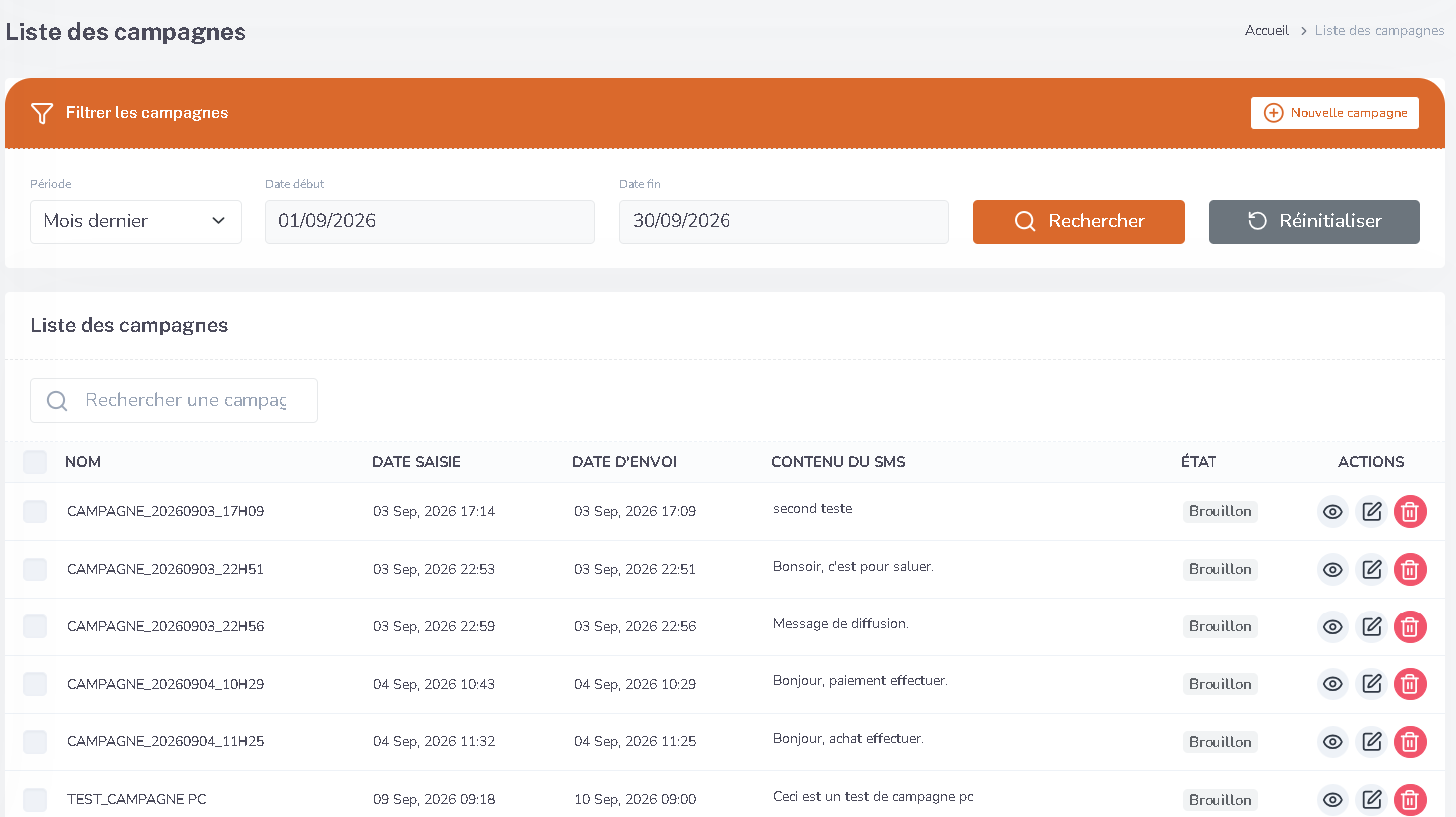Check the box for CAMPAGNE_20260904_11H25
The height and width of the screenshot is (817, 1456).
35,742
